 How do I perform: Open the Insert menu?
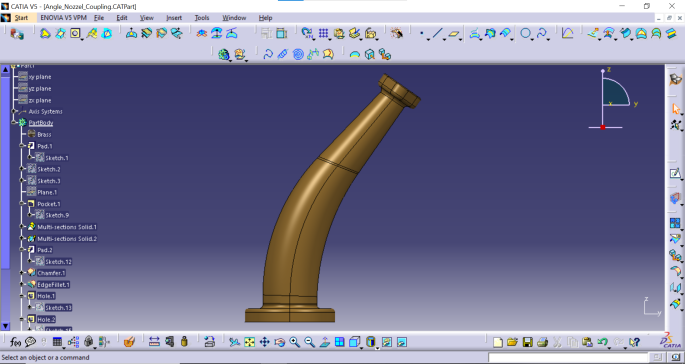[x=174, y=18]
